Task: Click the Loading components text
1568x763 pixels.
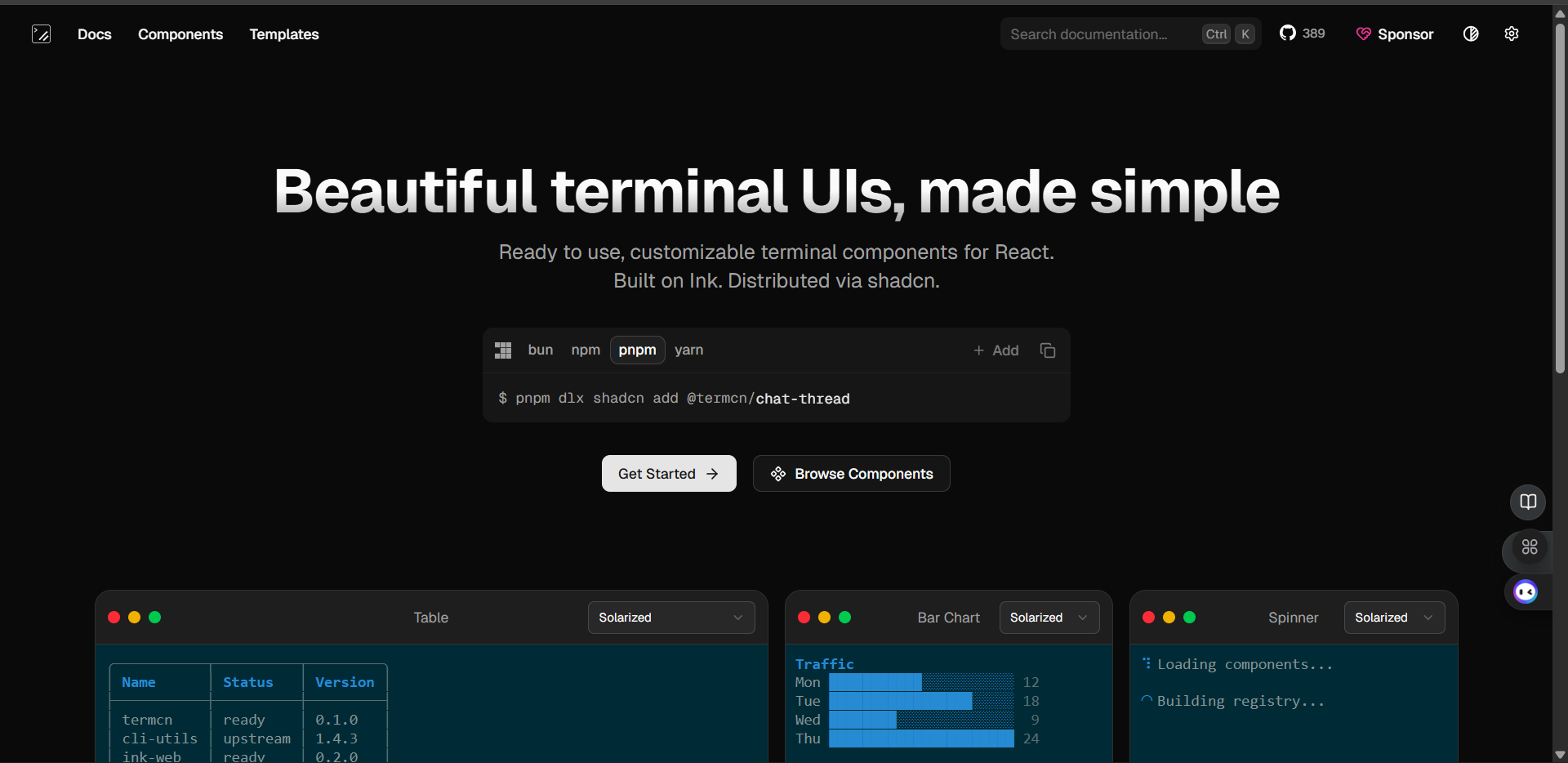Action: (x=1245, y=664)
